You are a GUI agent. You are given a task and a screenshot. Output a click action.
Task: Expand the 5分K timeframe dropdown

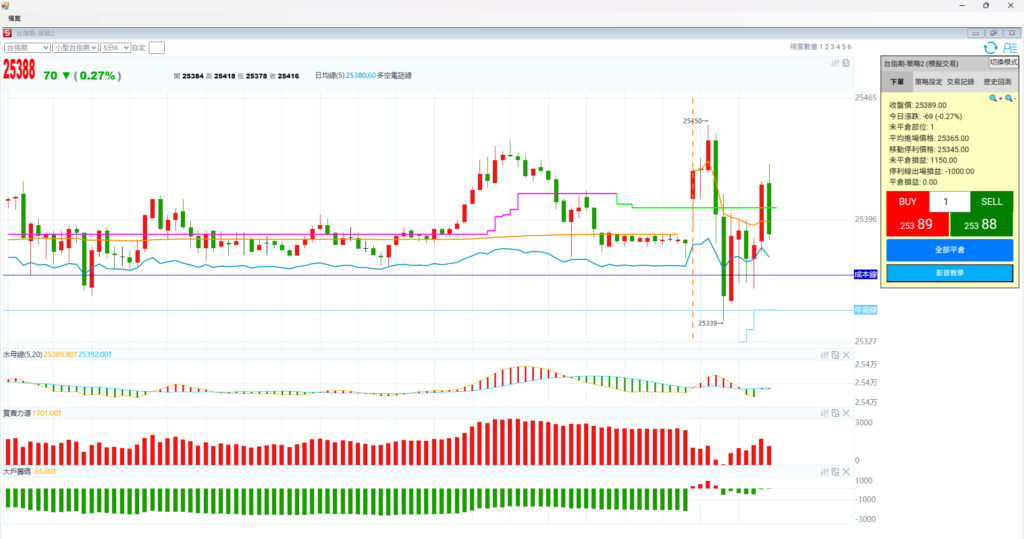tap(116, 47)
